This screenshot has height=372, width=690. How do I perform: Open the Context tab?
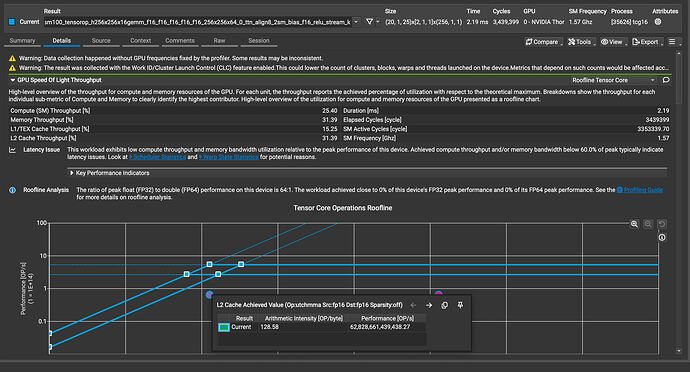[x=141, y=41]
